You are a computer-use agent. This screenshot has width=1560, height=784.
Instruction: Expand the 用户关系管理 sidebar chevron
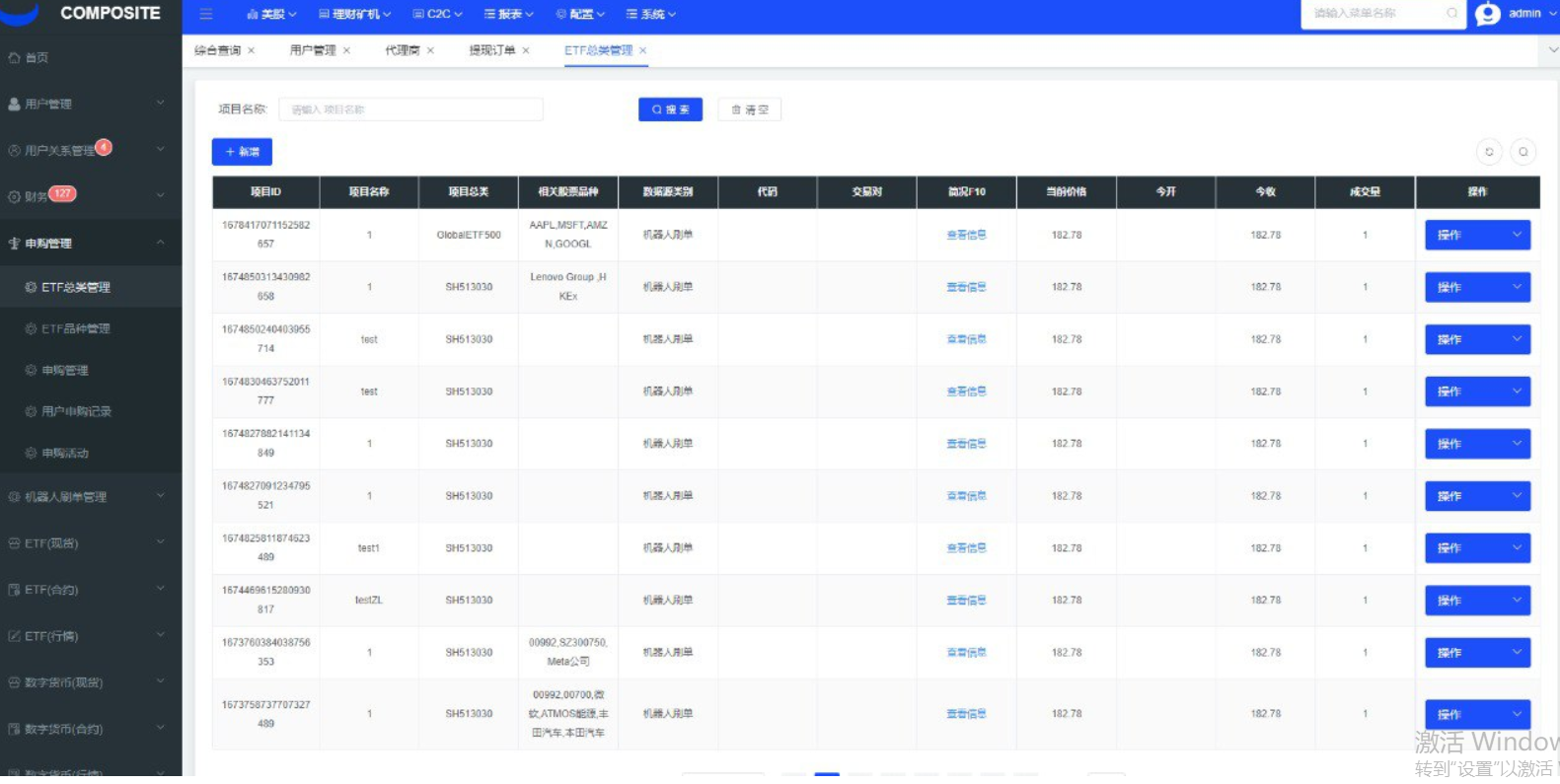(x=161, y=149)
